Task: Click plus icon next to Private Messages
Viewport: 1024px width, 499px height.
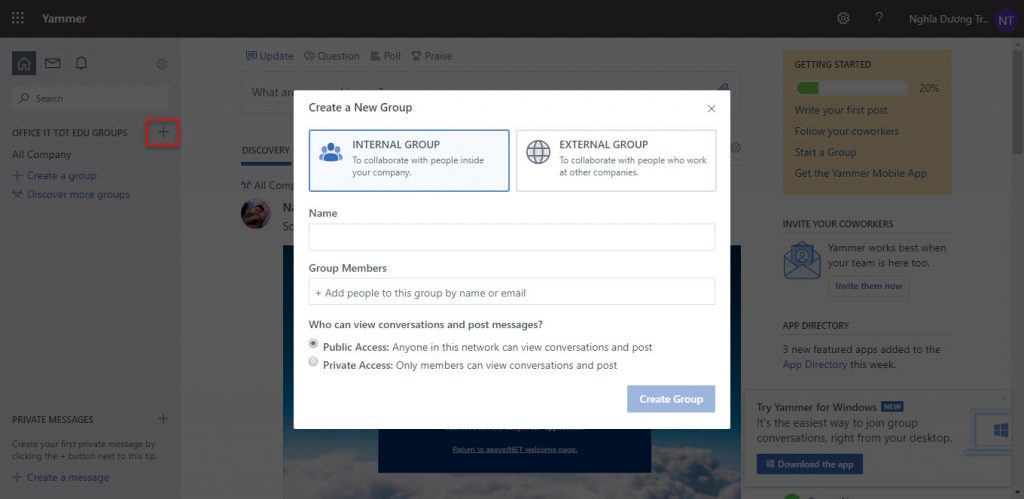Action: pyautogui.click(x=163, y=419)
